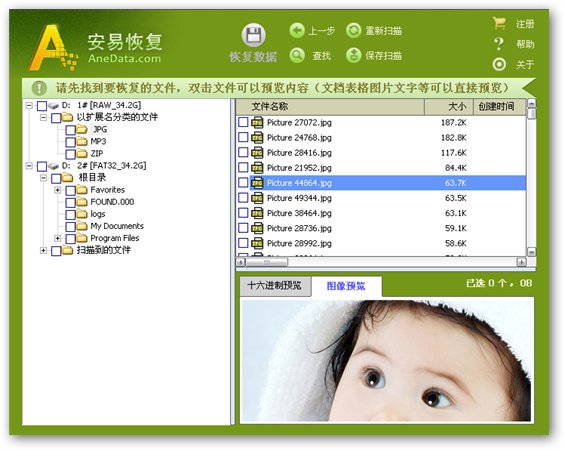Image resolution: width=564 pixels, height=450 pixels.
Task: Click the floppy disk recover data icon
Action: click(253, 35)
